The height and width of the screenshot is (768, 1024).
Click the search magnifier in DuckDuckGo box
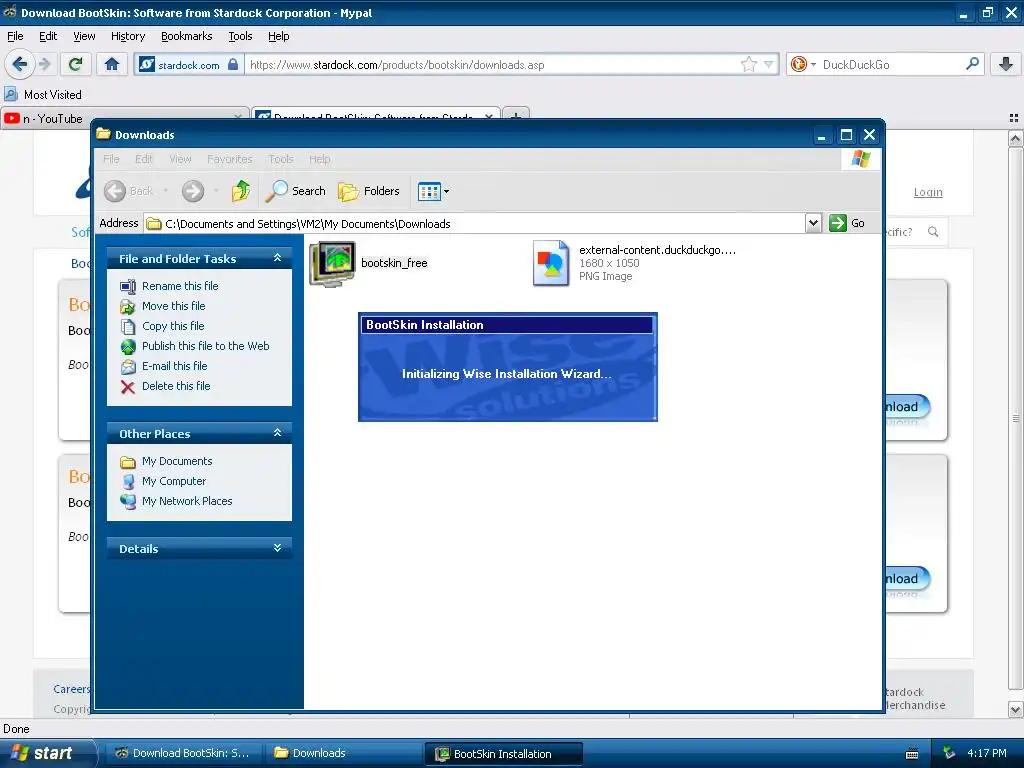[x=972, y=64]
